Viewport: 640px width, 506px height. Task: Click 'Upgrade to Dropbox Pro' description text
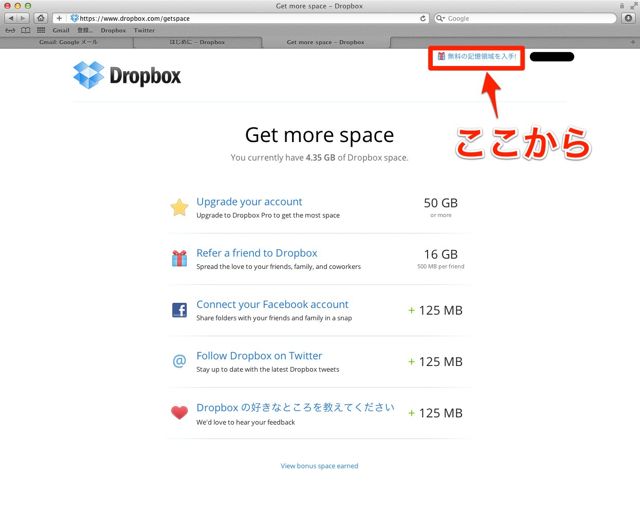point(268,215)
